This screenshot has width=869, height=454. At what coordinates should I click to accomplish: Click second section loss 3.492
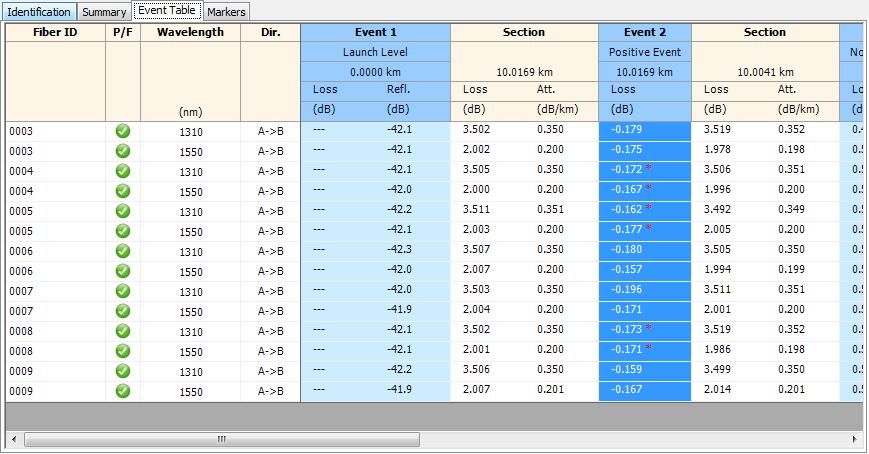click(717, 209)
